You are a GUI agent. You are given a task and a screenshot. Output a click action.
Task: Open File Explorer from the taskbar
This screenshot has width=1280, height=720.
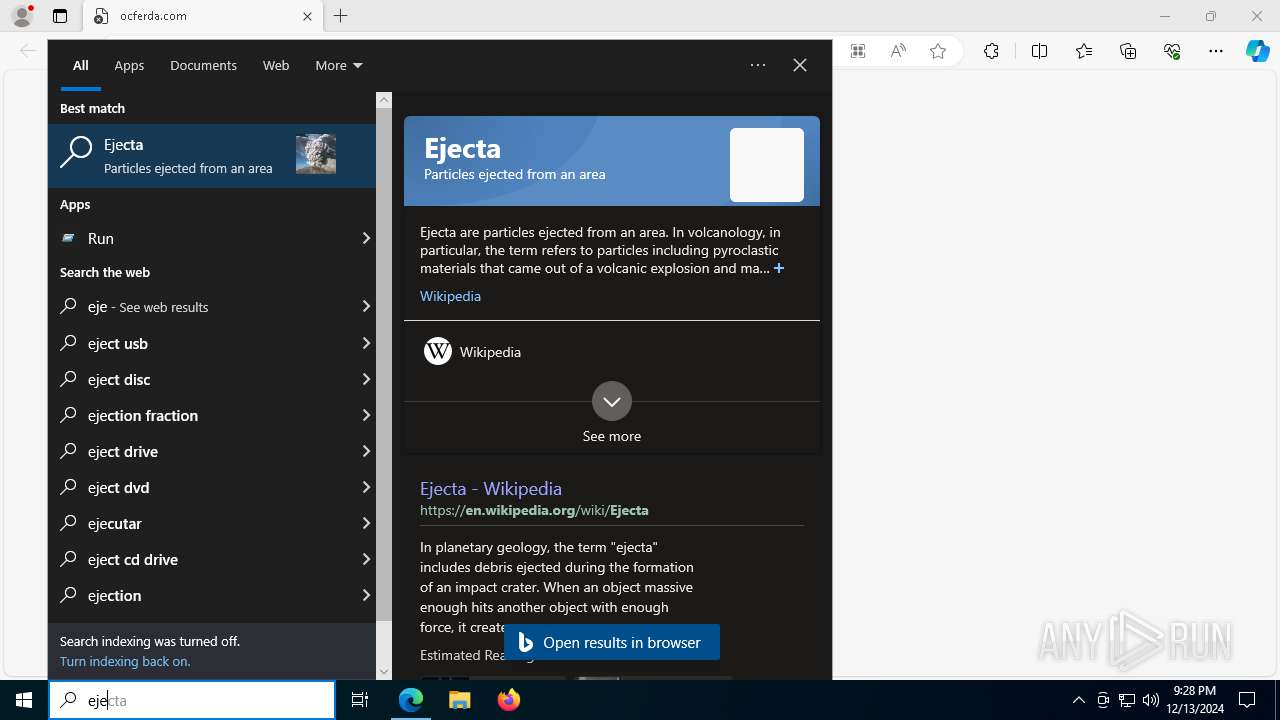(459, 700)
